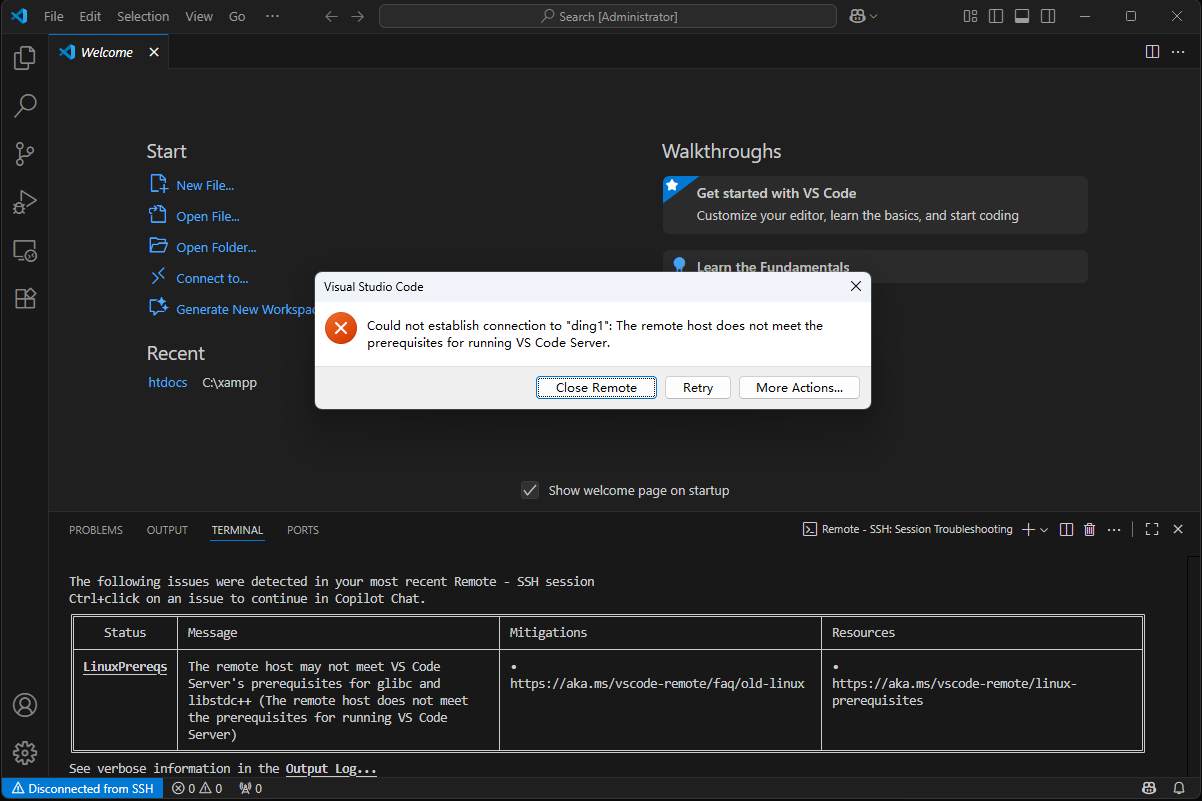This screenshot has width=1202, height=801.
Task: Open the recent htdocs folder
Action: pos(168,382)
